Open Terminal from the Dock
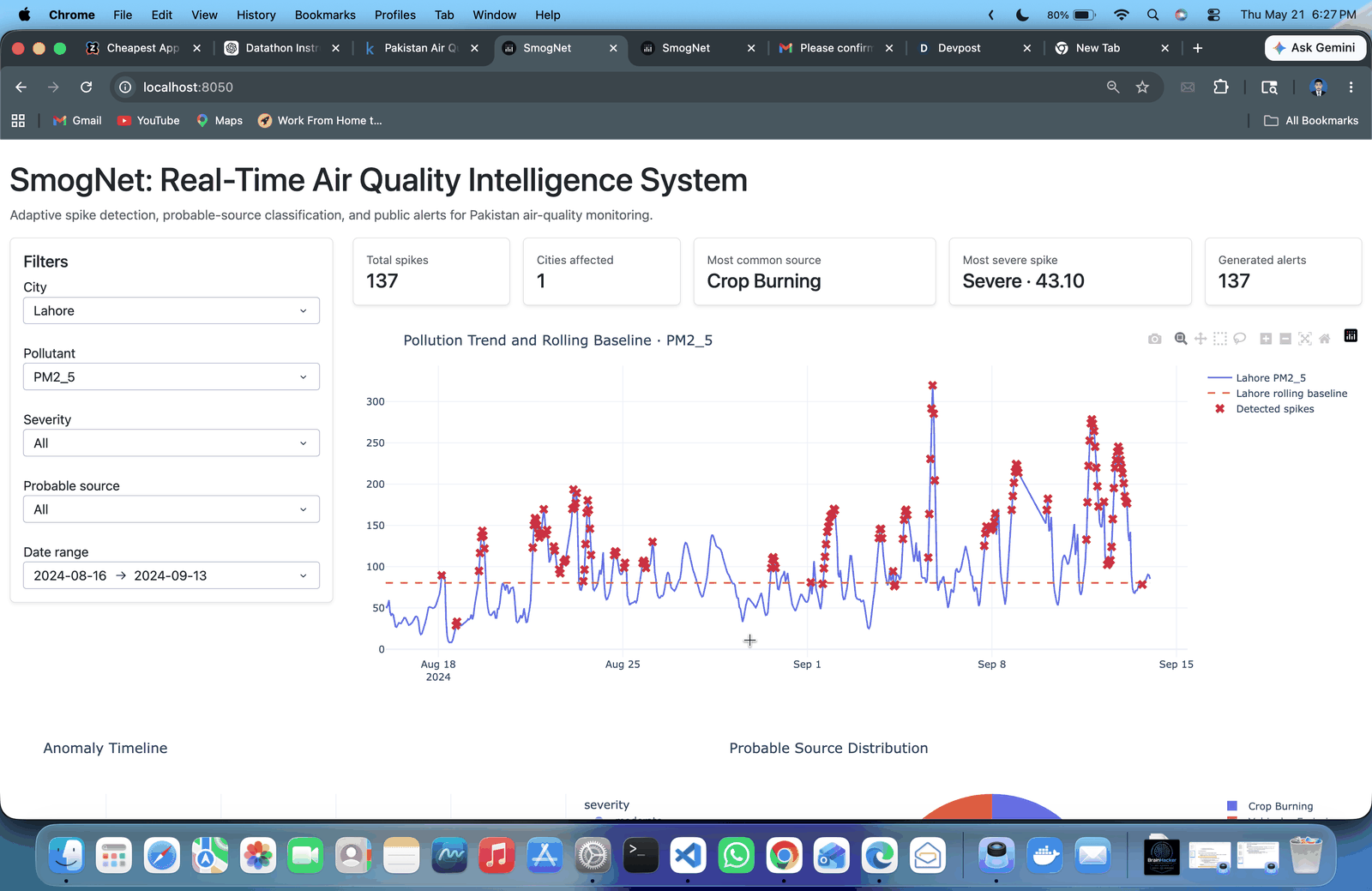The width and height of the screenshot is (1372, 891). [x=640, y=855]
